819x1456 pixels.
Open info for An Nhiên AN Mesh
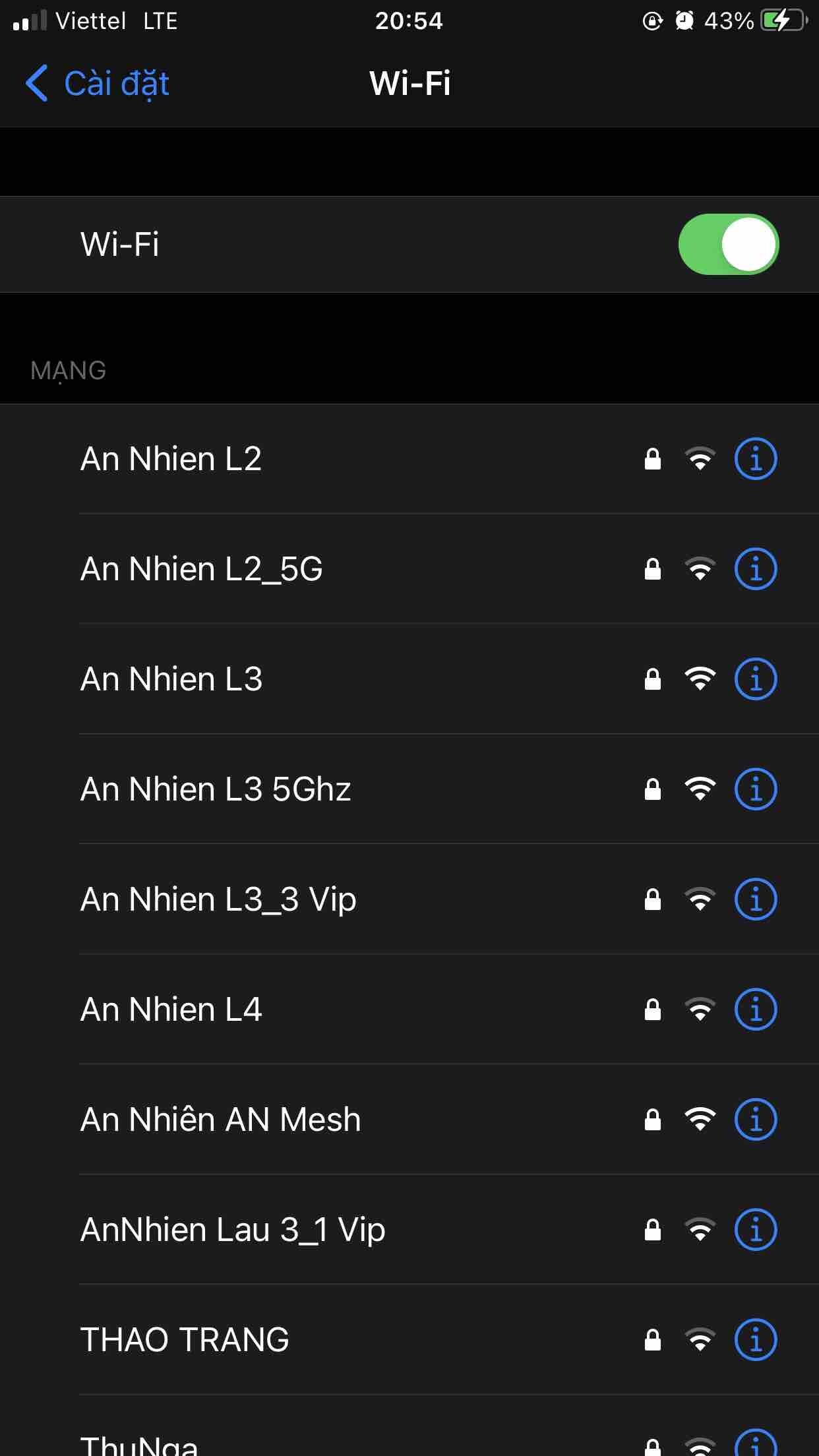(x=756, y=1120)
